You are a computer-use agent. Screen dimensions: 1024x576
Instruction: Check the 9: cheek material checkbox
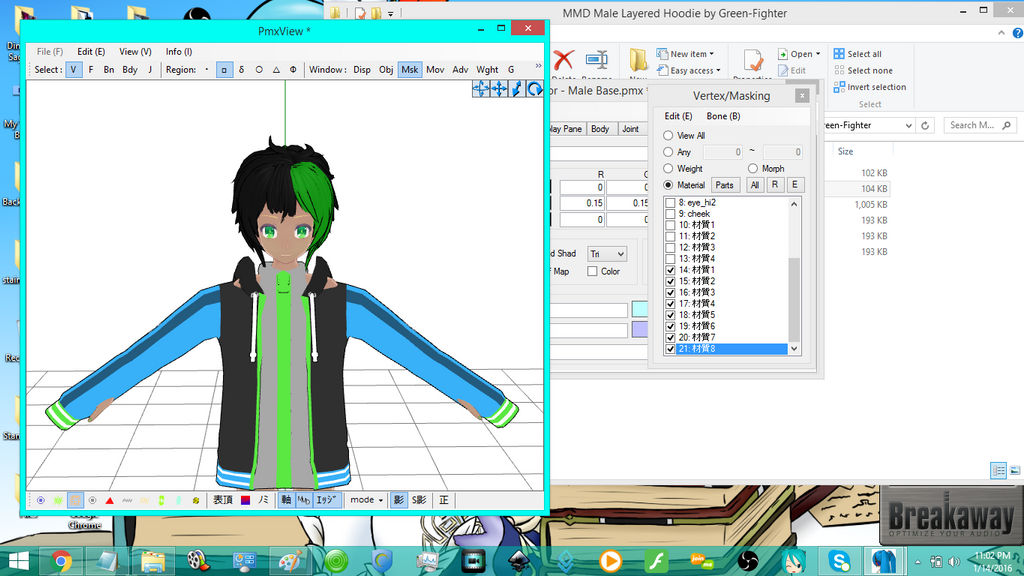pyautogui.click(x=670, y=214)
